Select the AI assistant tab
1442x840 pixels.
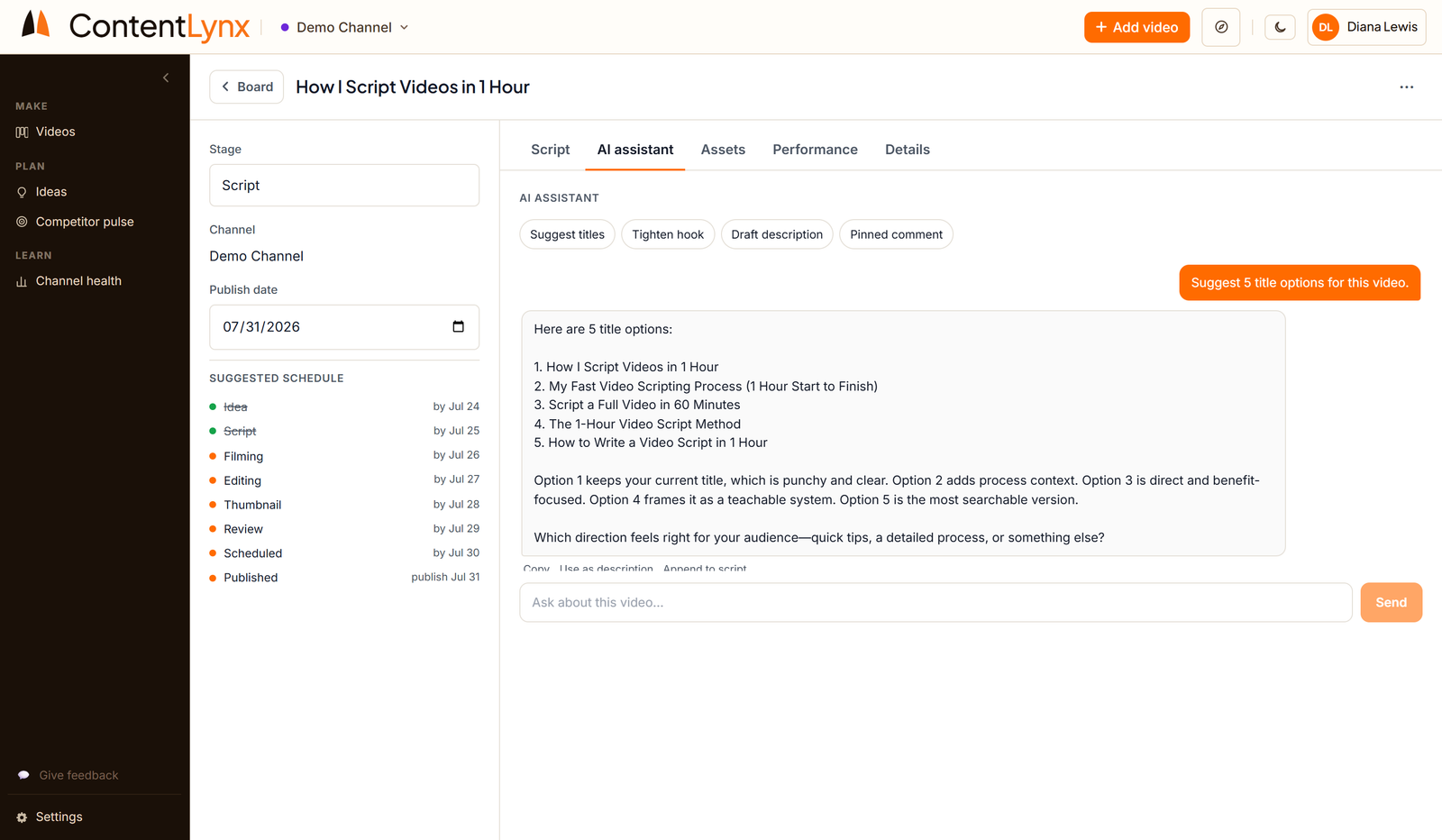pos(635,150)
